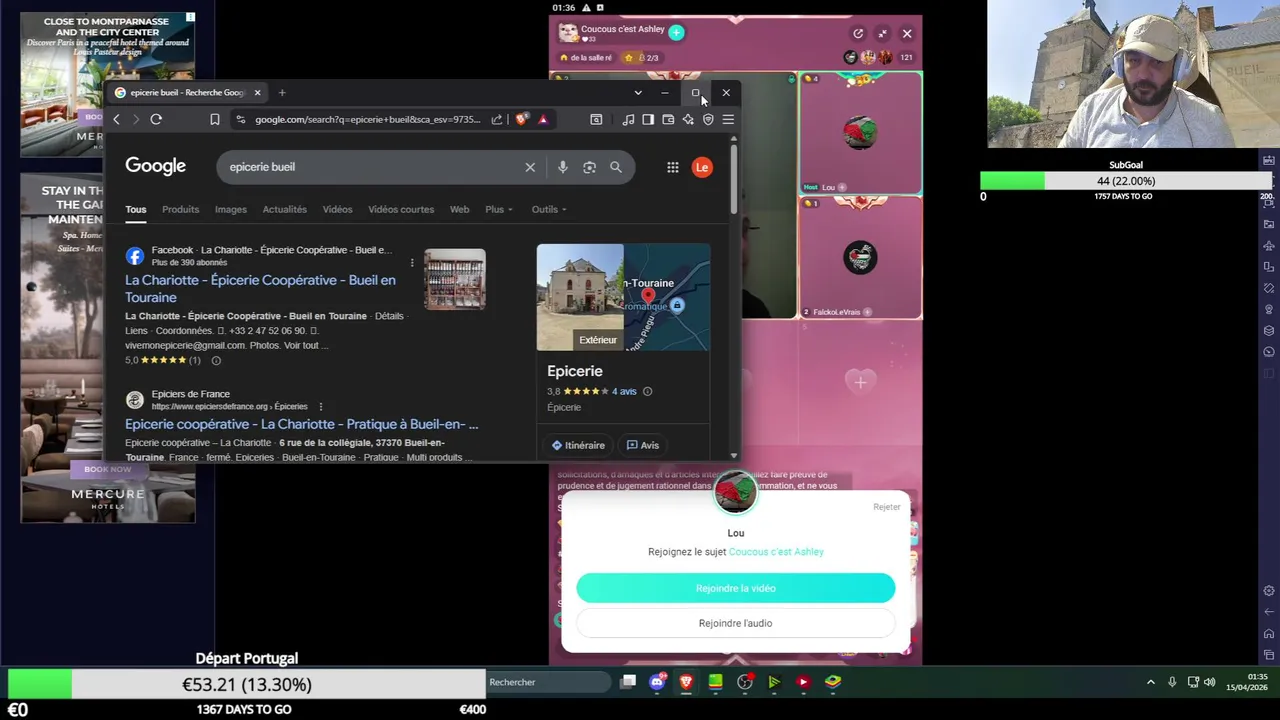This screenshot has height=720, width=1280.
Task: Click the Avis button in knowledge panel
Action: pos(642,445)
